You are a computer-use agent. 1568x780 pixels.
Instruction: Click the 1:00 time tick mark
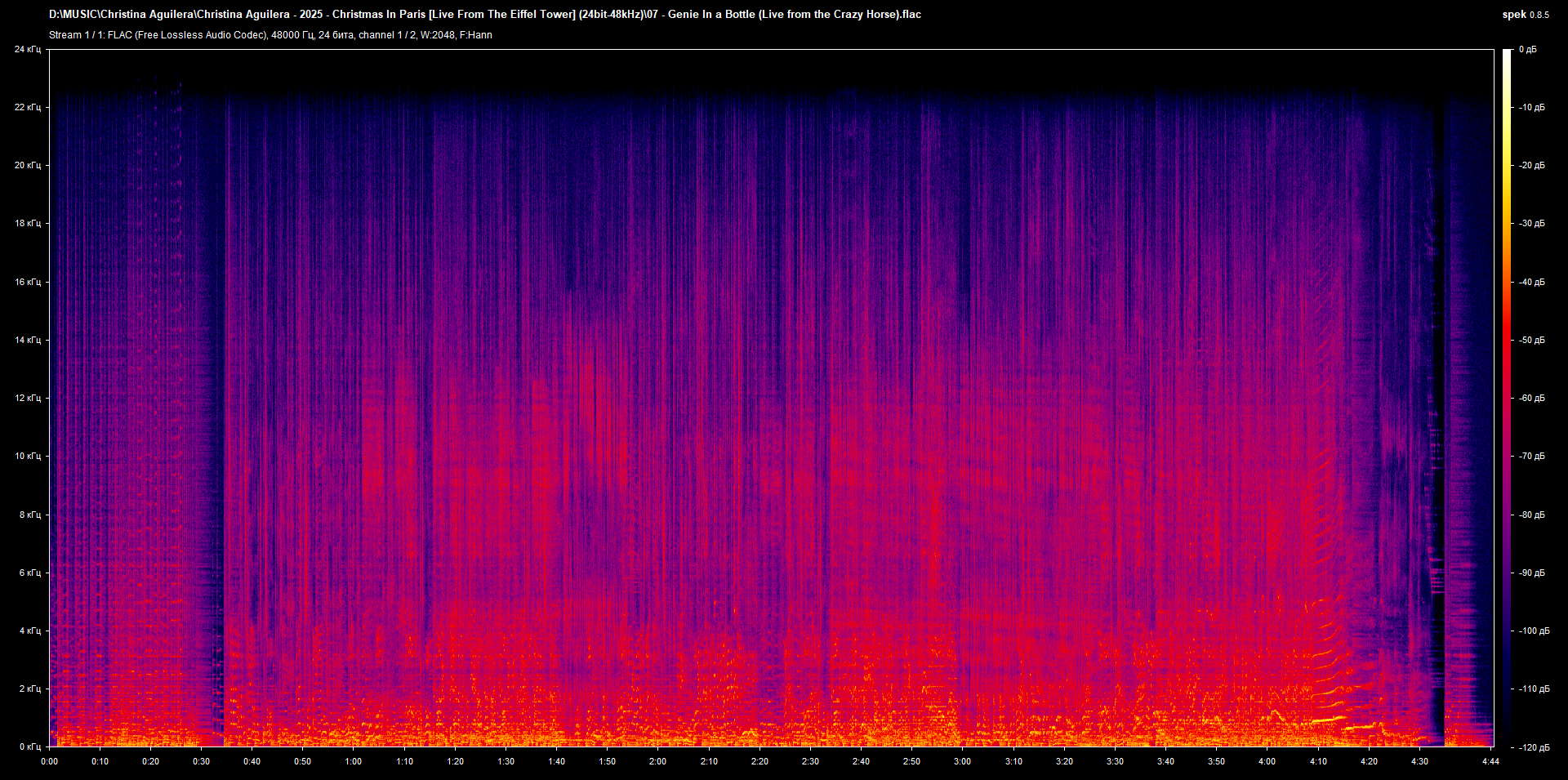(354, 761)
